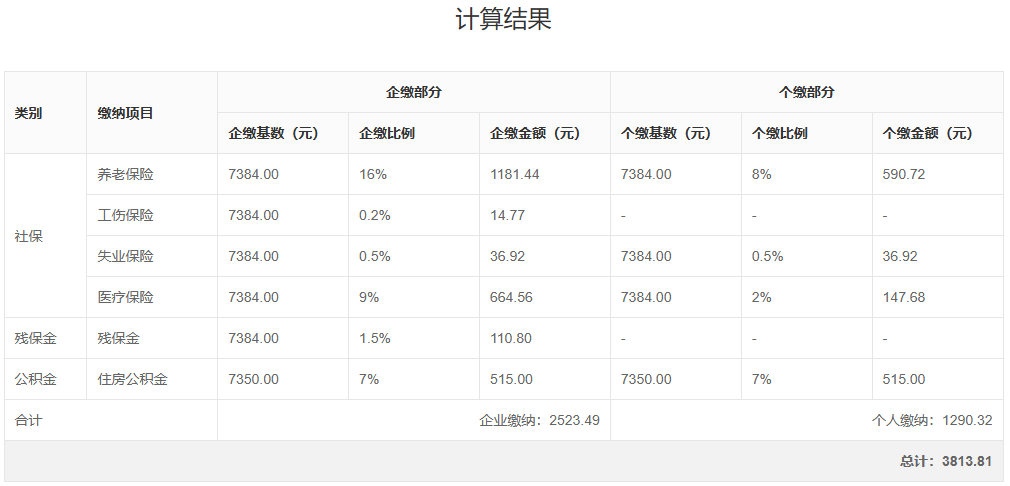Click 失业保险 企缴金额 36.92
1010x486 pixels.
click(x=507, y=257)
